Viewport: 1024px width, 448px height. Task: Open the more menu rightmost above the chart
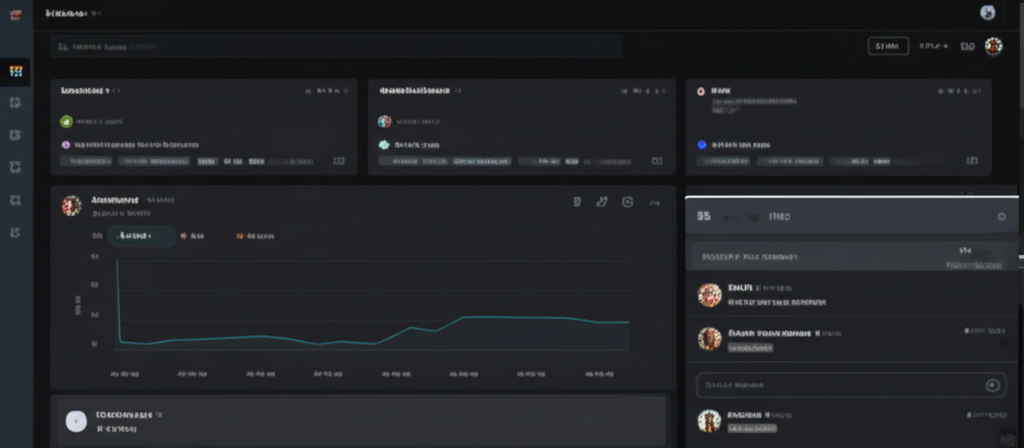(x=654, y=203)
